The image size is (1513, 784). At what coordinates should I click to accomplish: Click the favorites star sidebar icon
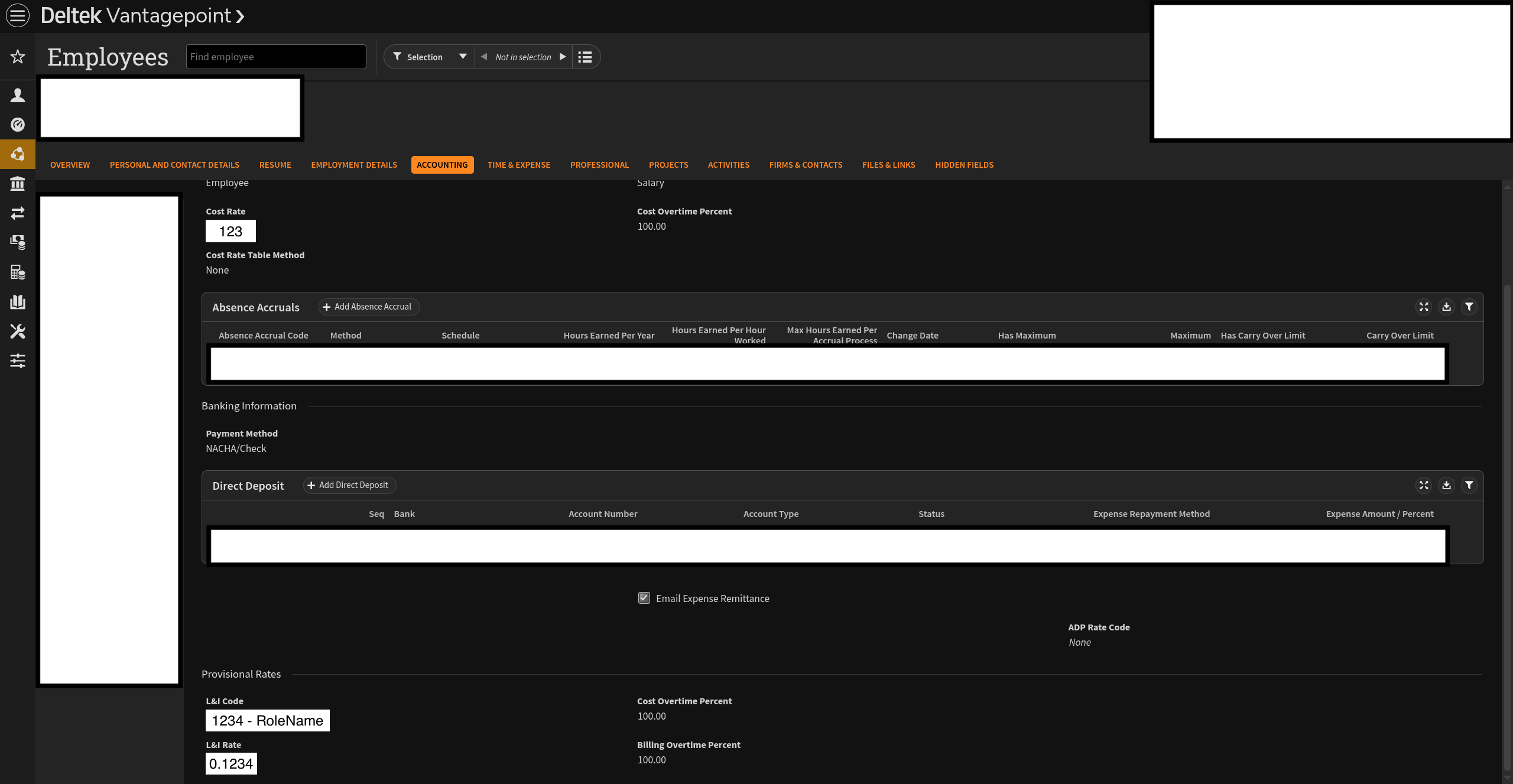click(18, 57)
